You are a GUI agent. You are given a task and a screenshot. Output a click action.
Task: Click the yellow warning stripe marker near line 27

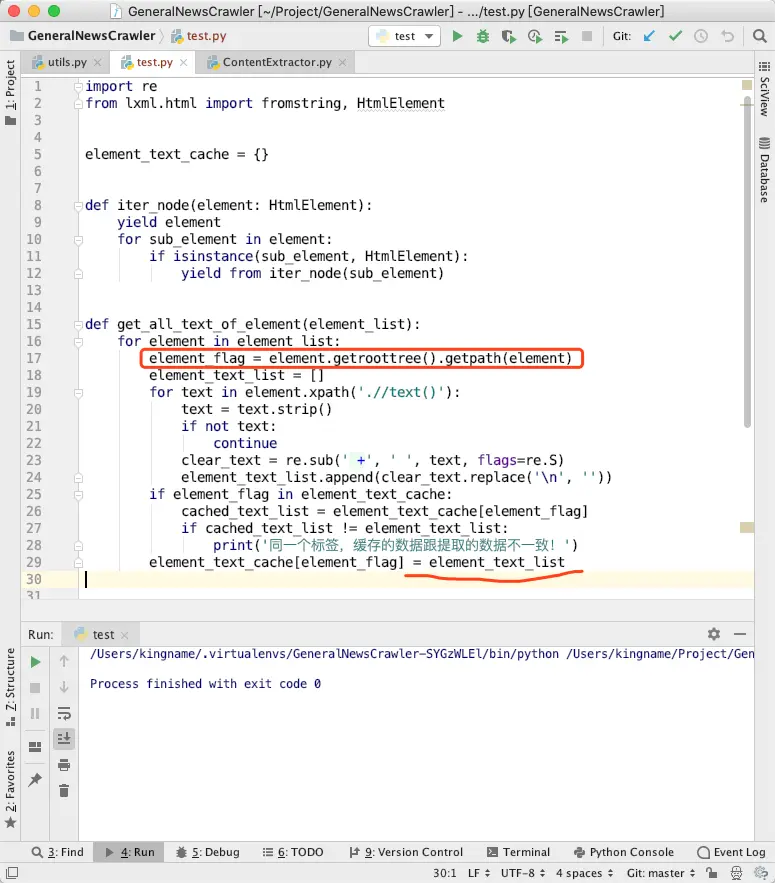(x=747, y=527)
